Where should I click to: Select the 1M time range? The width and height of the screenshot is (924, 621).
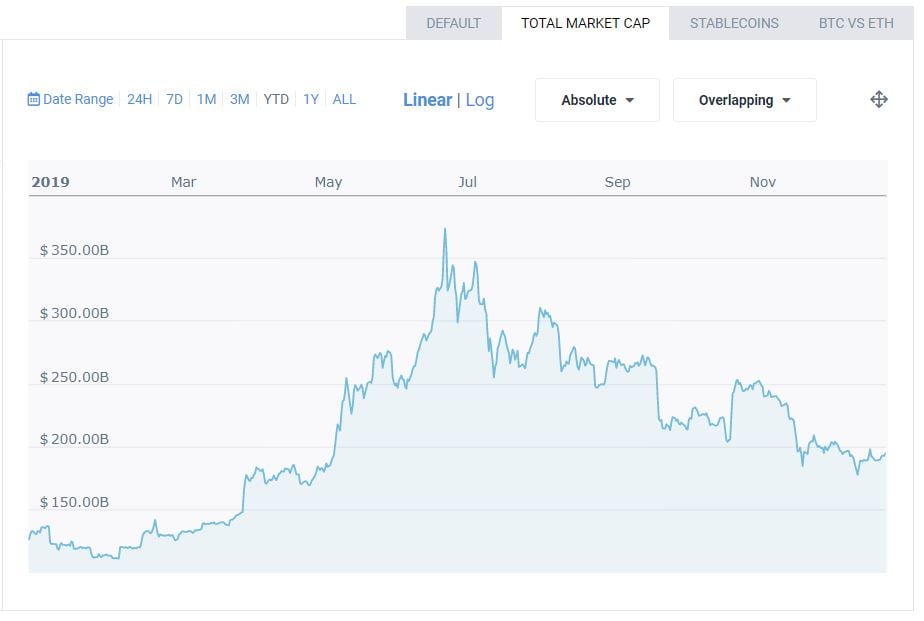(206, 99)
